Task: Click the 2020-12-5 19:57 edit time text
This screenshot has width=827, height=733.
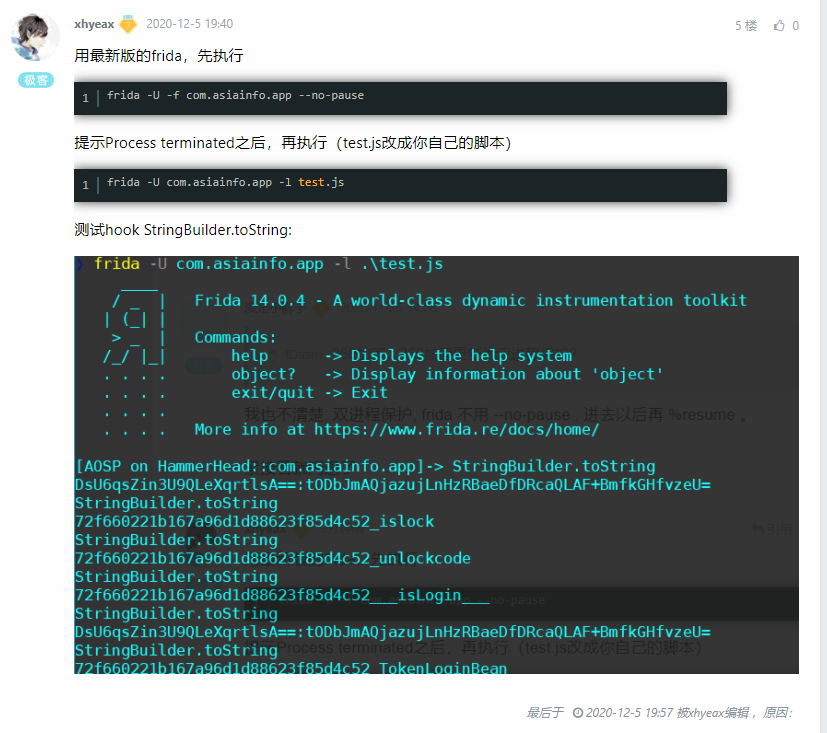Action: pyautogui.click(x=629, y=713)
